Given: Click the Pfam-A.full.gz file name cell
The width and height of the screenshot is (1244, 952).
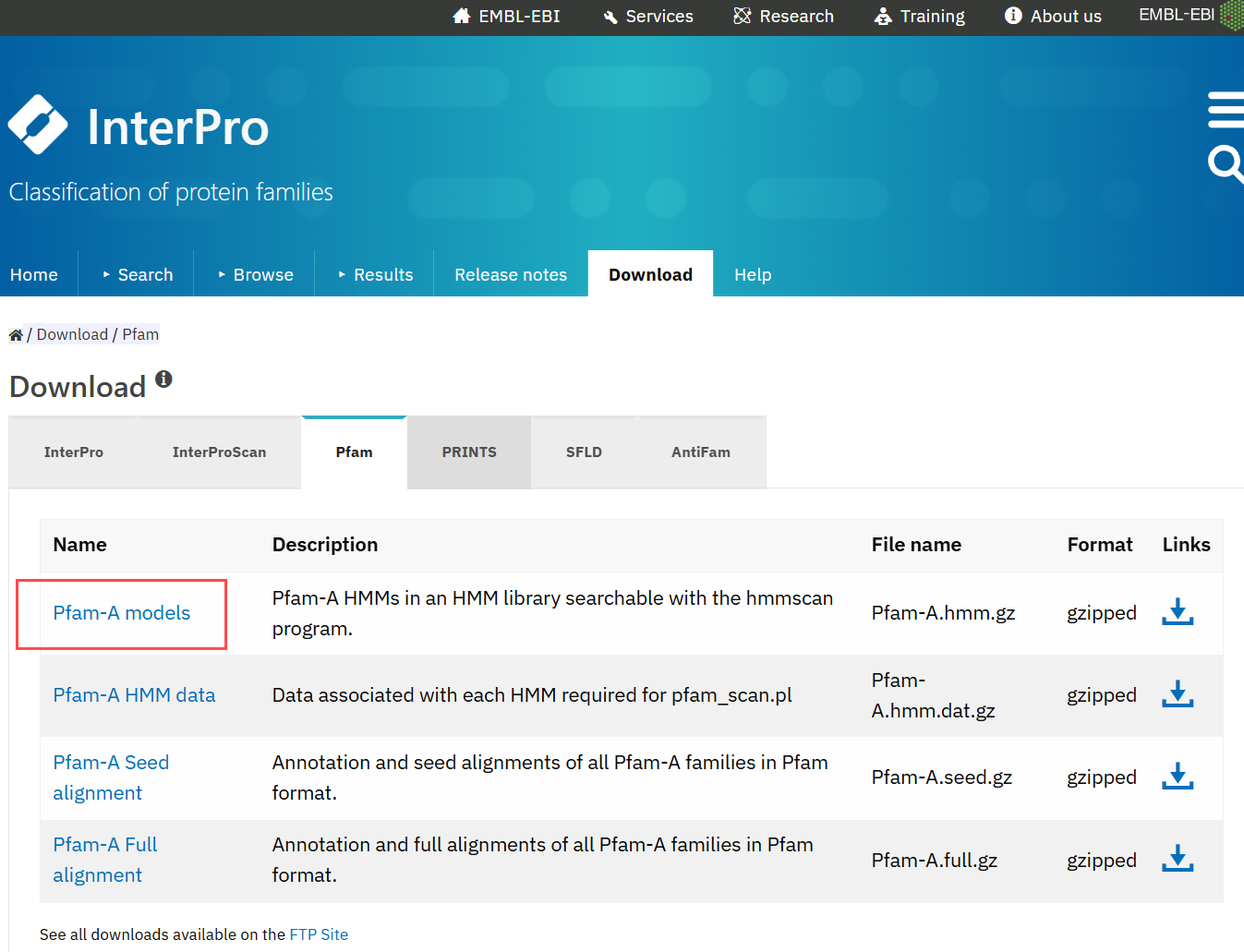Looking at the screenshot, I should [x=935, y=861].
